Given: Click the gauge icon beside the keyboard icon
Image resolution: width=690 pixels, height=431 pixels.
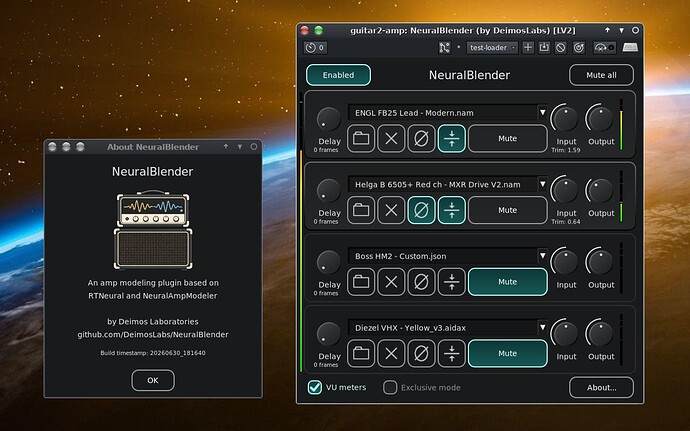Looking at the screenshot, I should [x=604, y=48].
